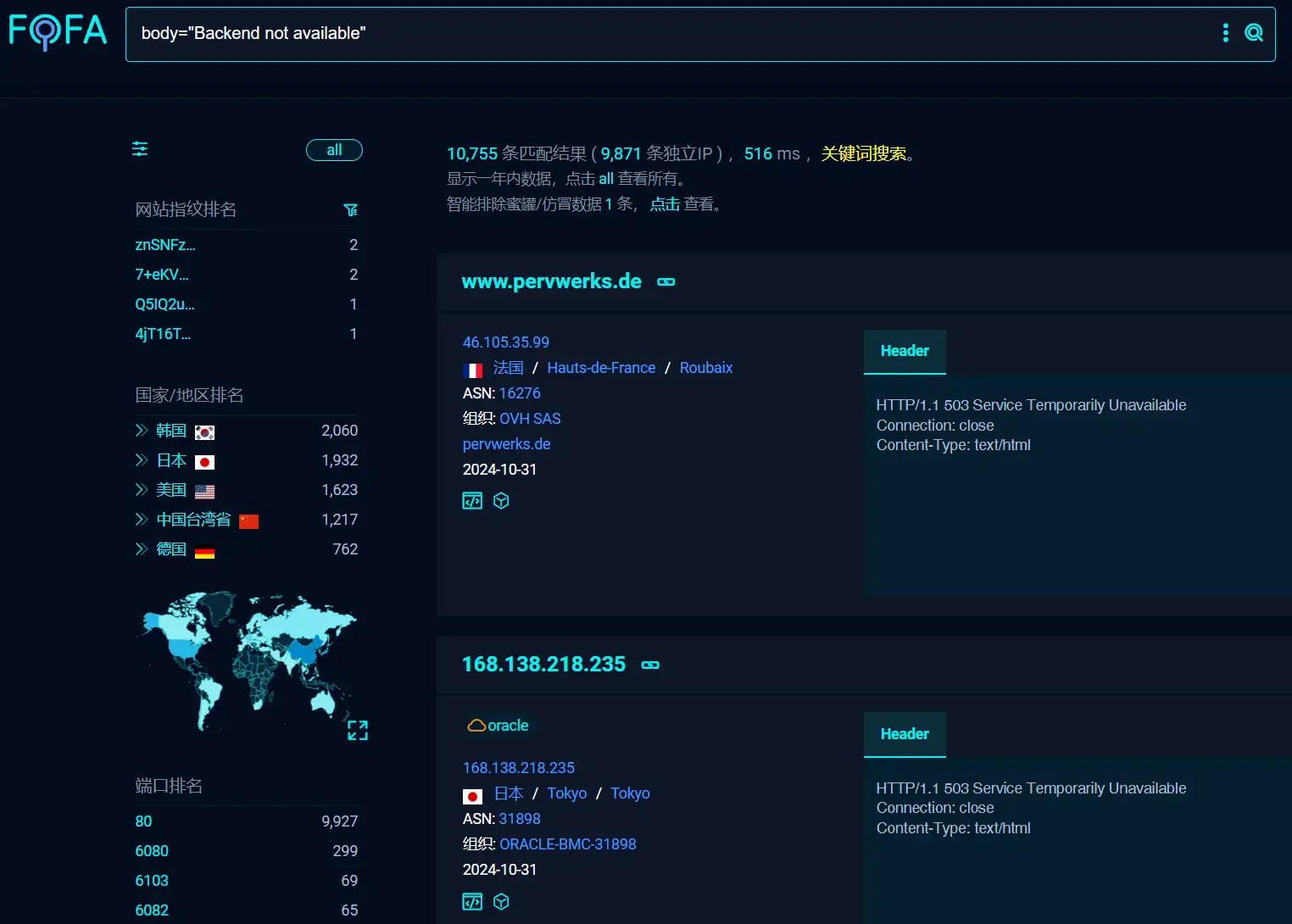Click the Germany flag icon in ranking
1292x924 pixels.
(x=204, y=551)
